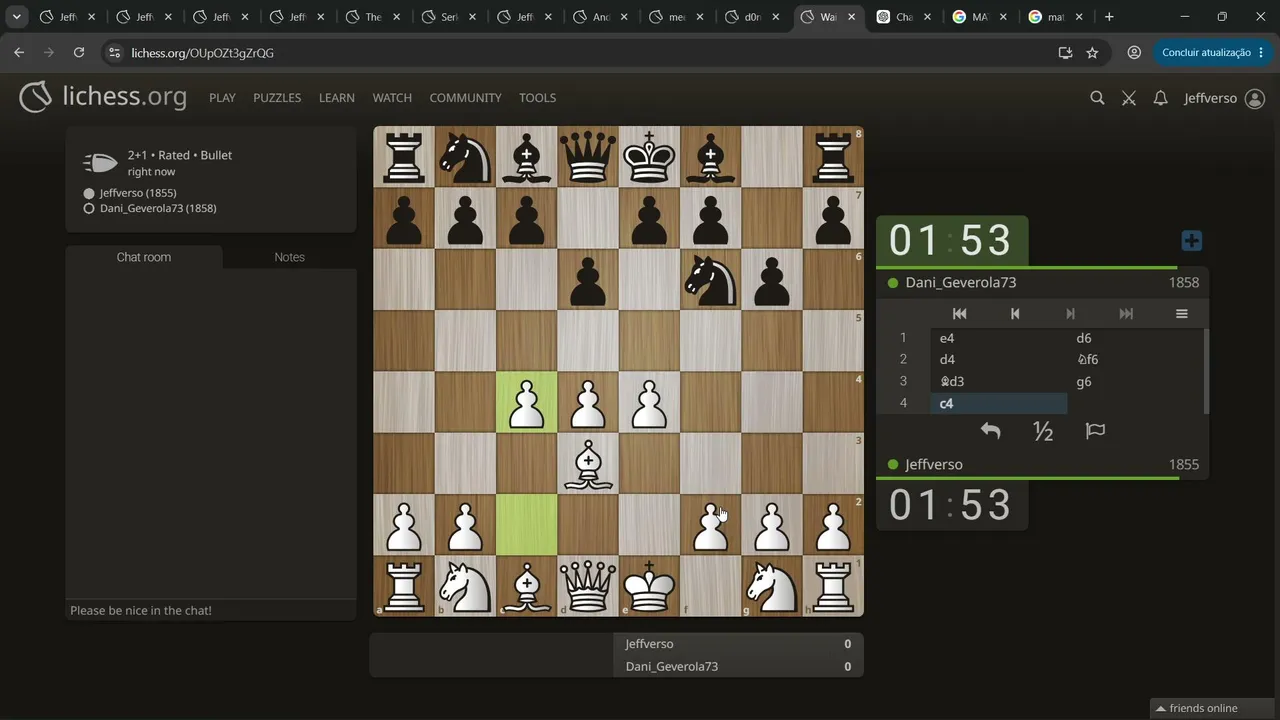
Task: Open the PUZZLES menu
Action: click(277, 98)
